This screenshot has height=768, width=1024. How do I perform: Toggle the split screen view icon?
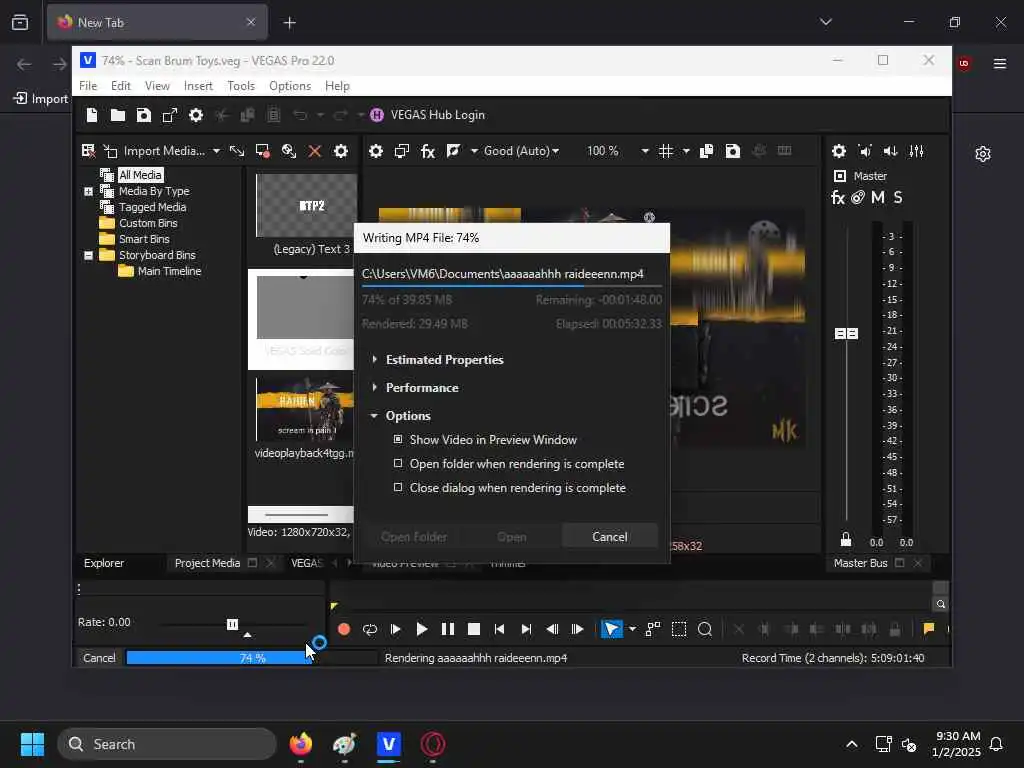[453, 151]
